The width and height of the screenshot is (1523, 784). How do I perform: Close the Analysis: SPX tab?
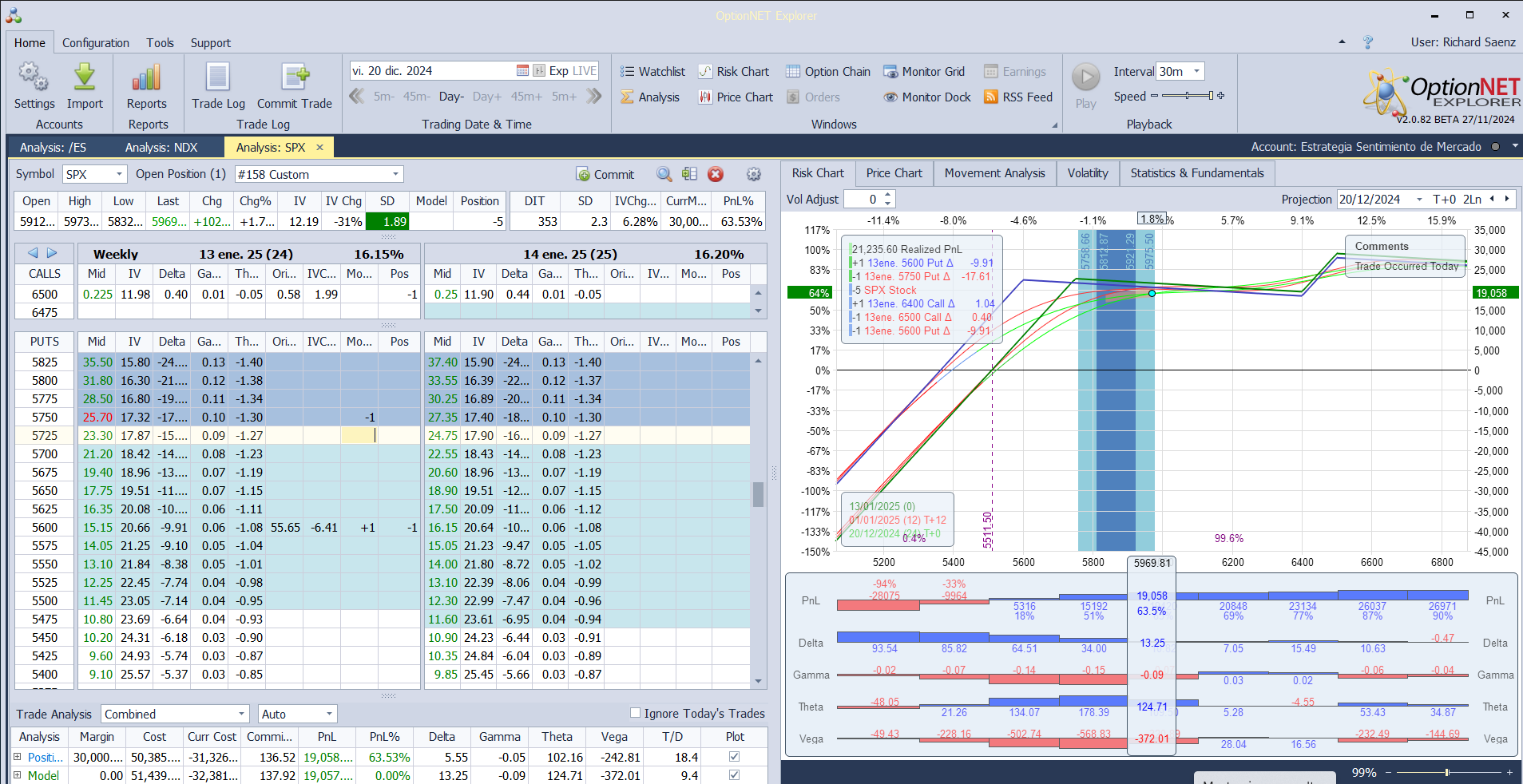point(320,148)
